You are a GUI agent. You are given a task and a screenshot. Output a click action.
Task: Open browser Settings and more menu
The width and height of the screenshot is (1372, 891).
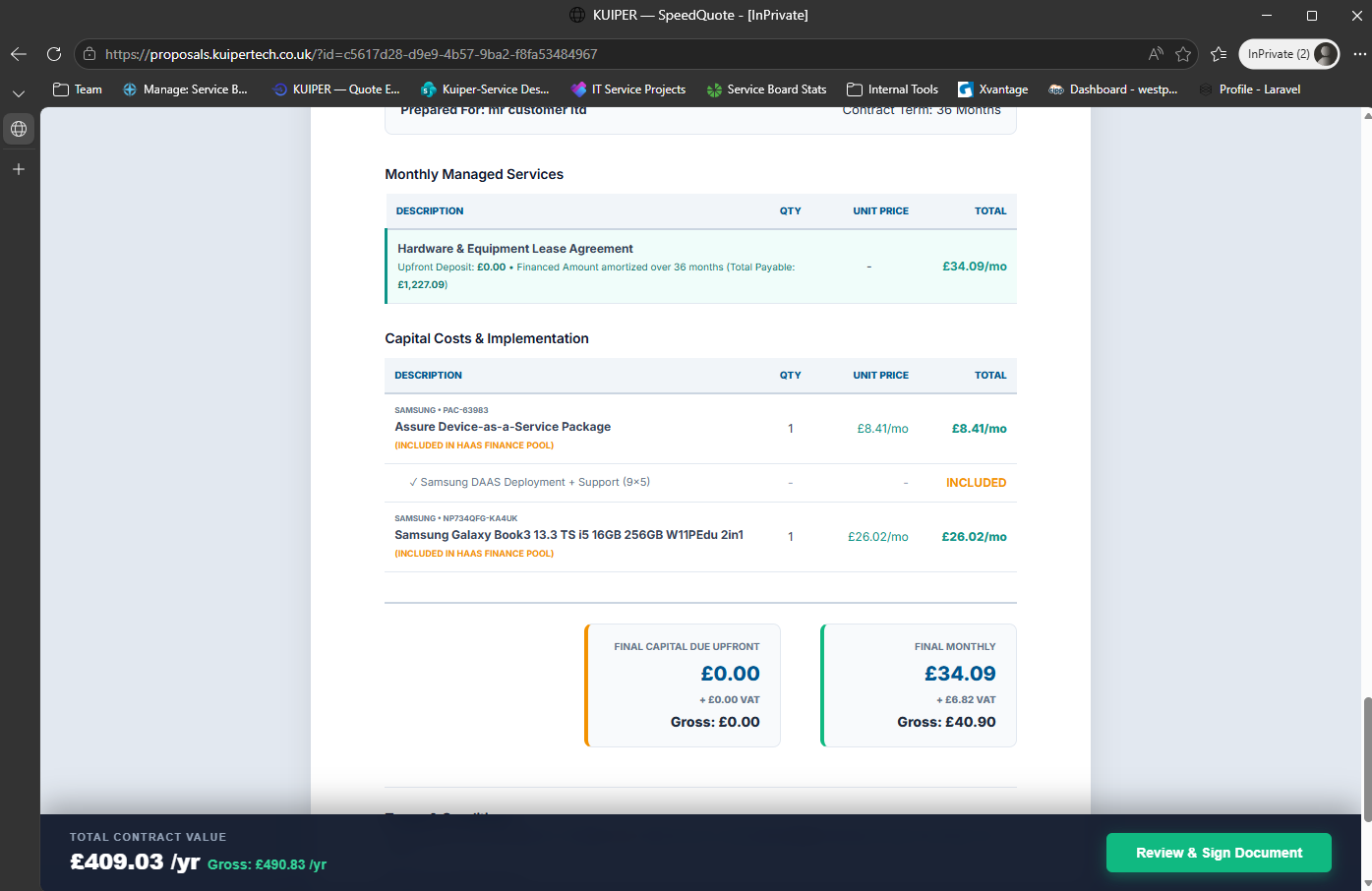(1359, 54)
